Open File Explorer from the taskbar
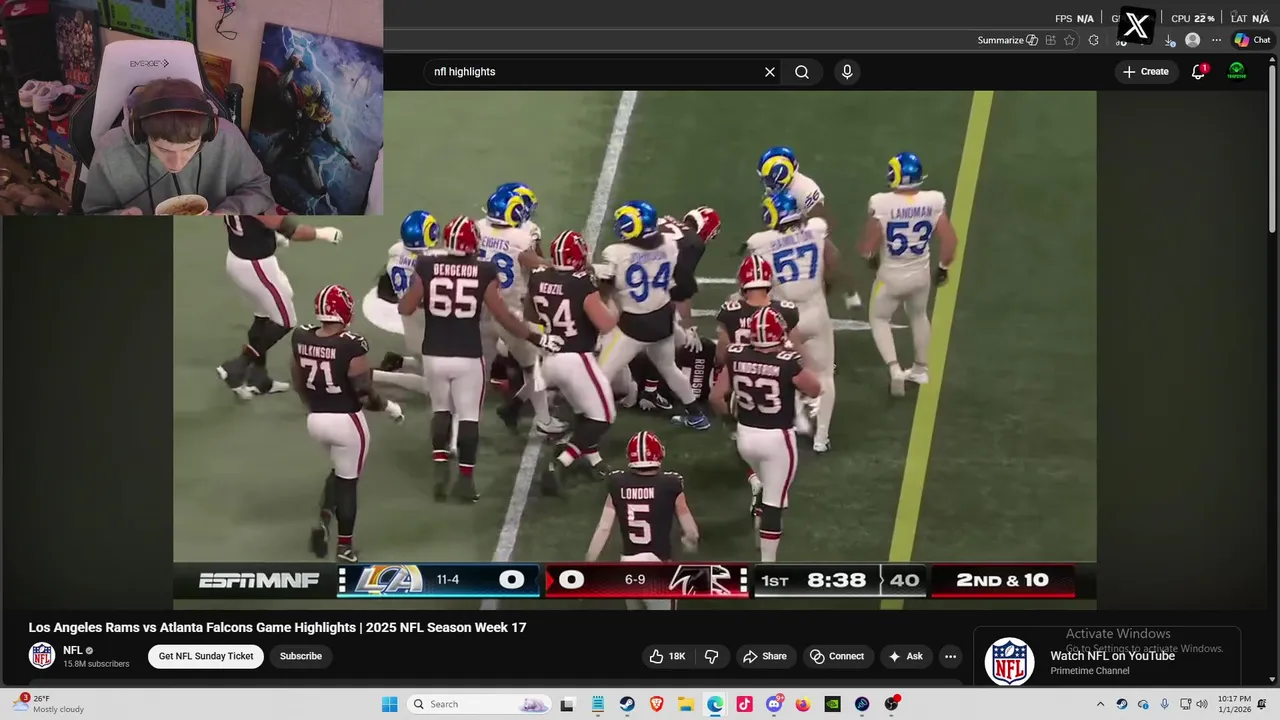The image size is (1280, 720). [686, 704]
